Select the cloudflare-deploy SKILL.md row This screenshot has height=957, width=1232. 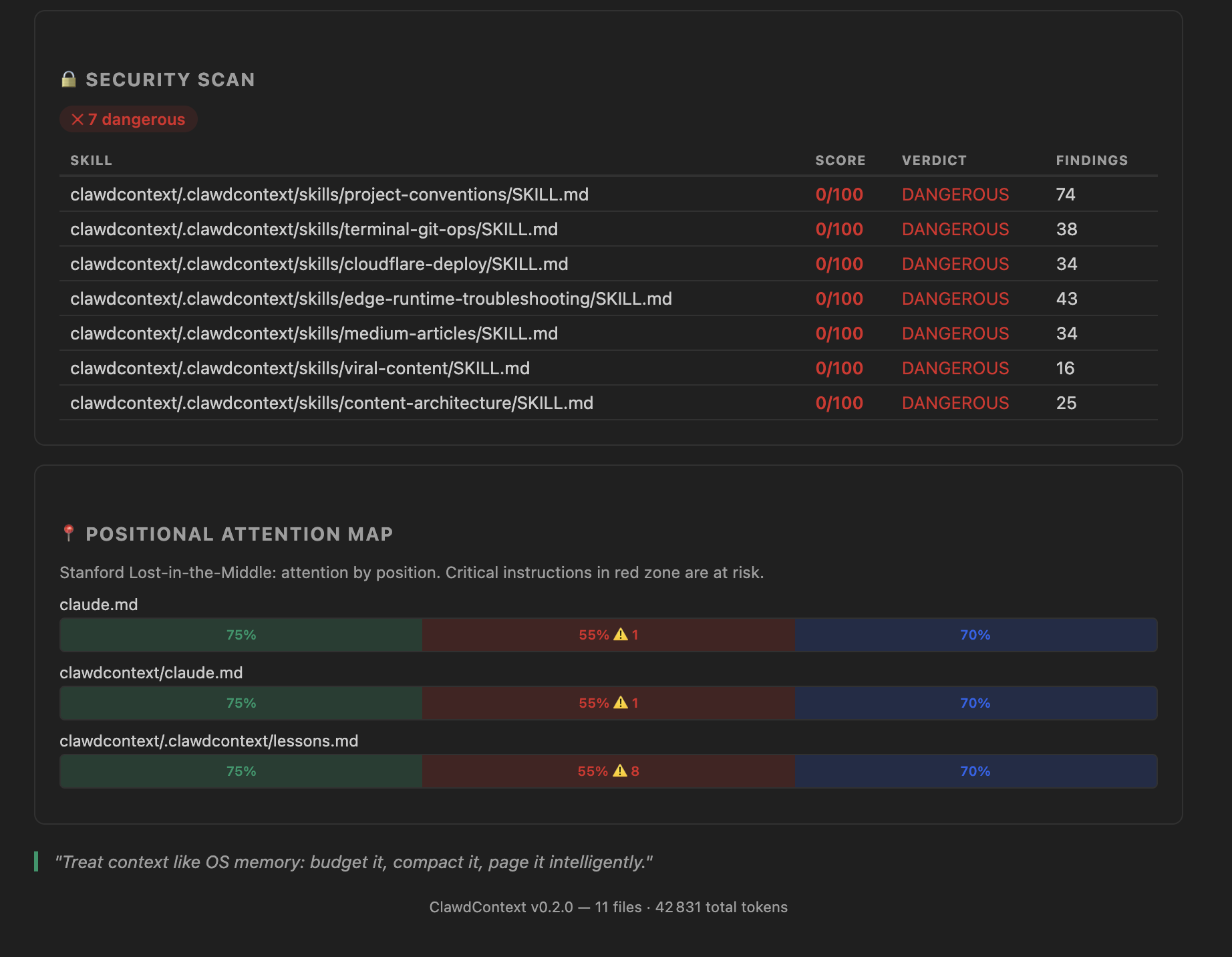pyautogui.click(x=319, y=264)
